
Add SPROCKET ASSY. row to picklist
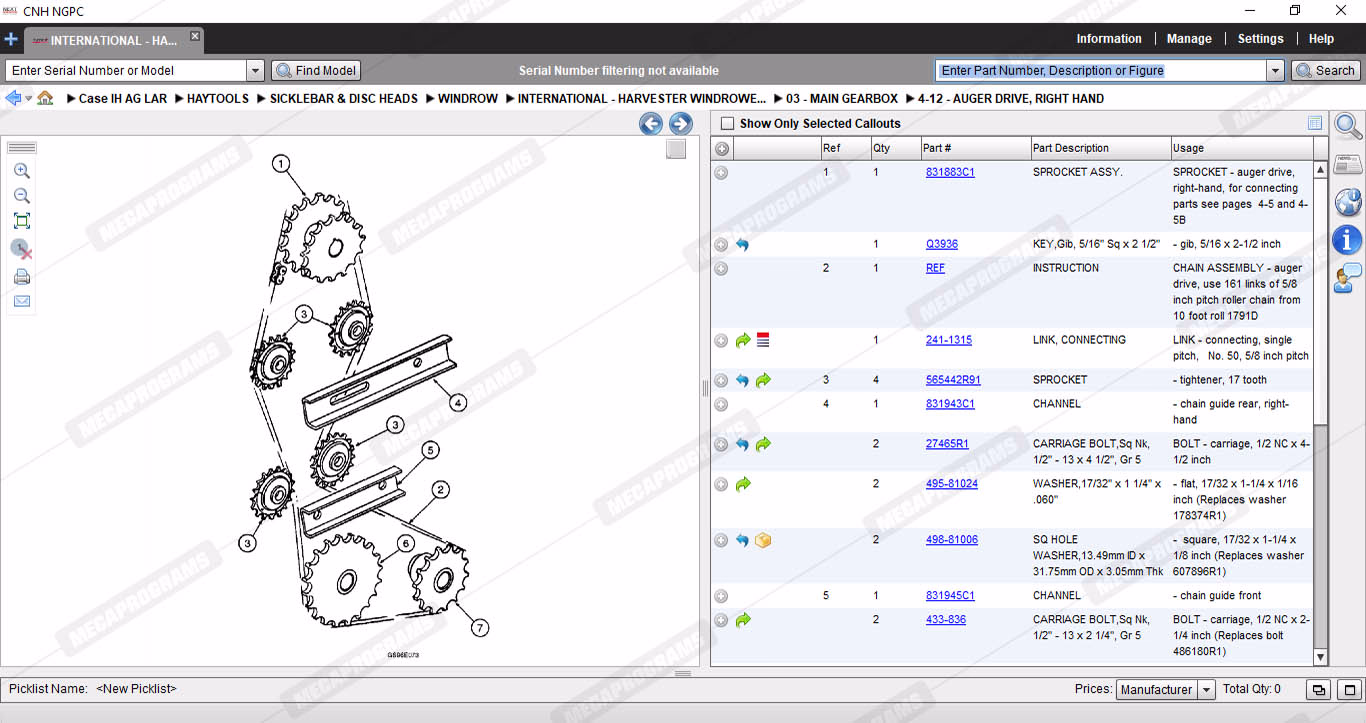tap(721, 173)
